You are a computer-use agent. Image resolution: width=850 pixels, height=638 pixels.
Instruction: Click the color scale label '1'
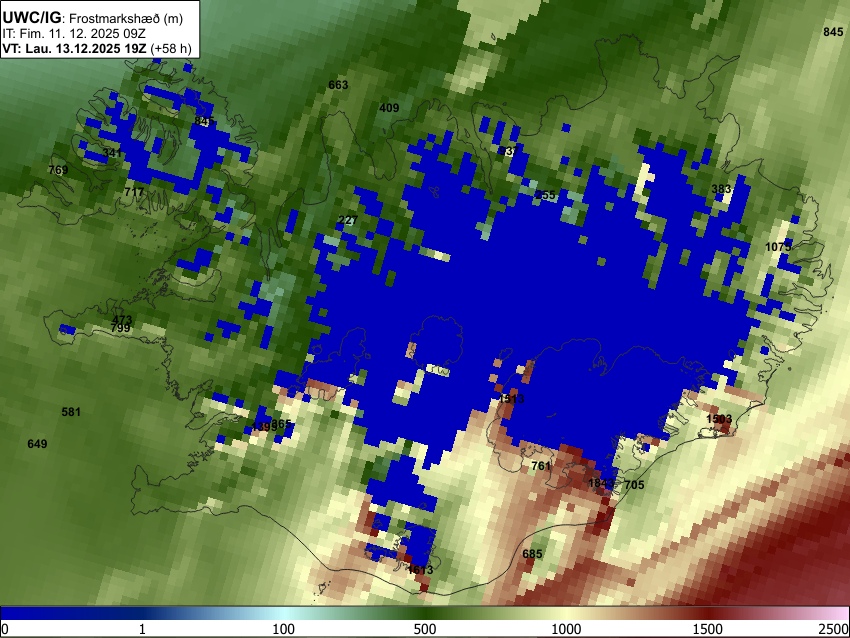143,629
